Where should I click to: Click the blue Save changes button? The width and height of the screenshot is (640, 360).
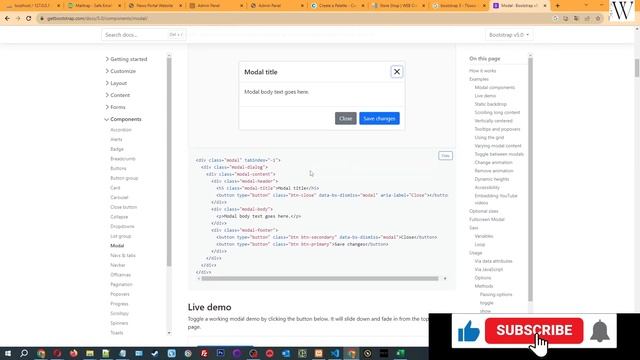[379, 118]
